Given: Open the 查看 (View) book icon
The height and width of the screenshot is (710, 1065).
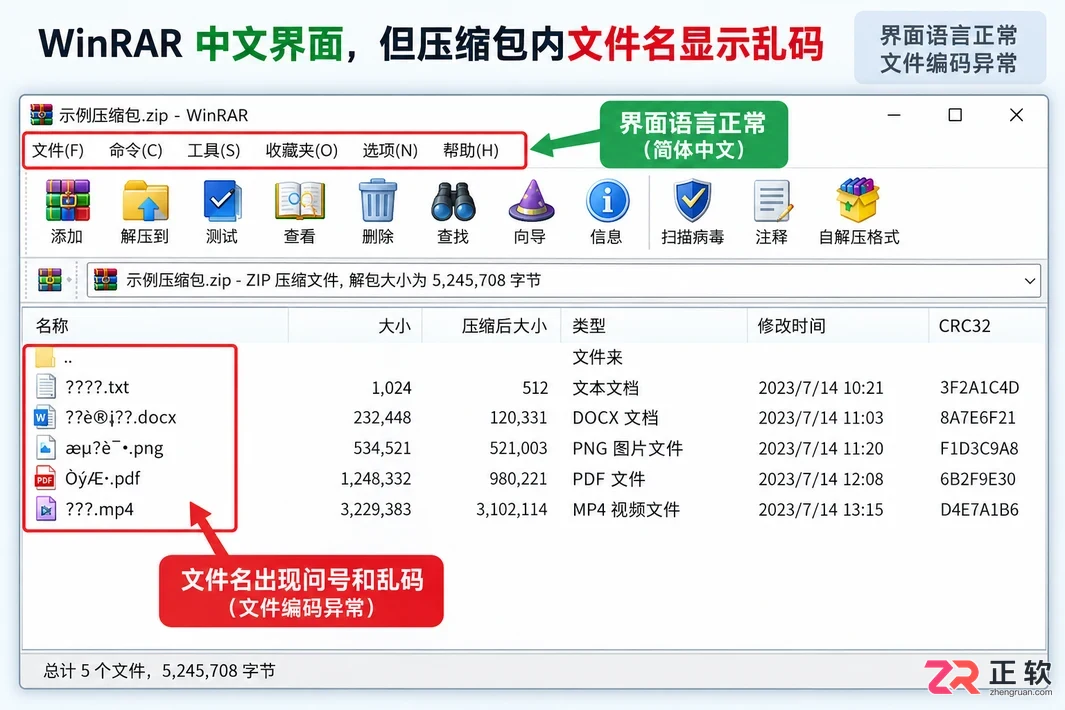Looking at the screenshot, I should [x=300, y=200].
